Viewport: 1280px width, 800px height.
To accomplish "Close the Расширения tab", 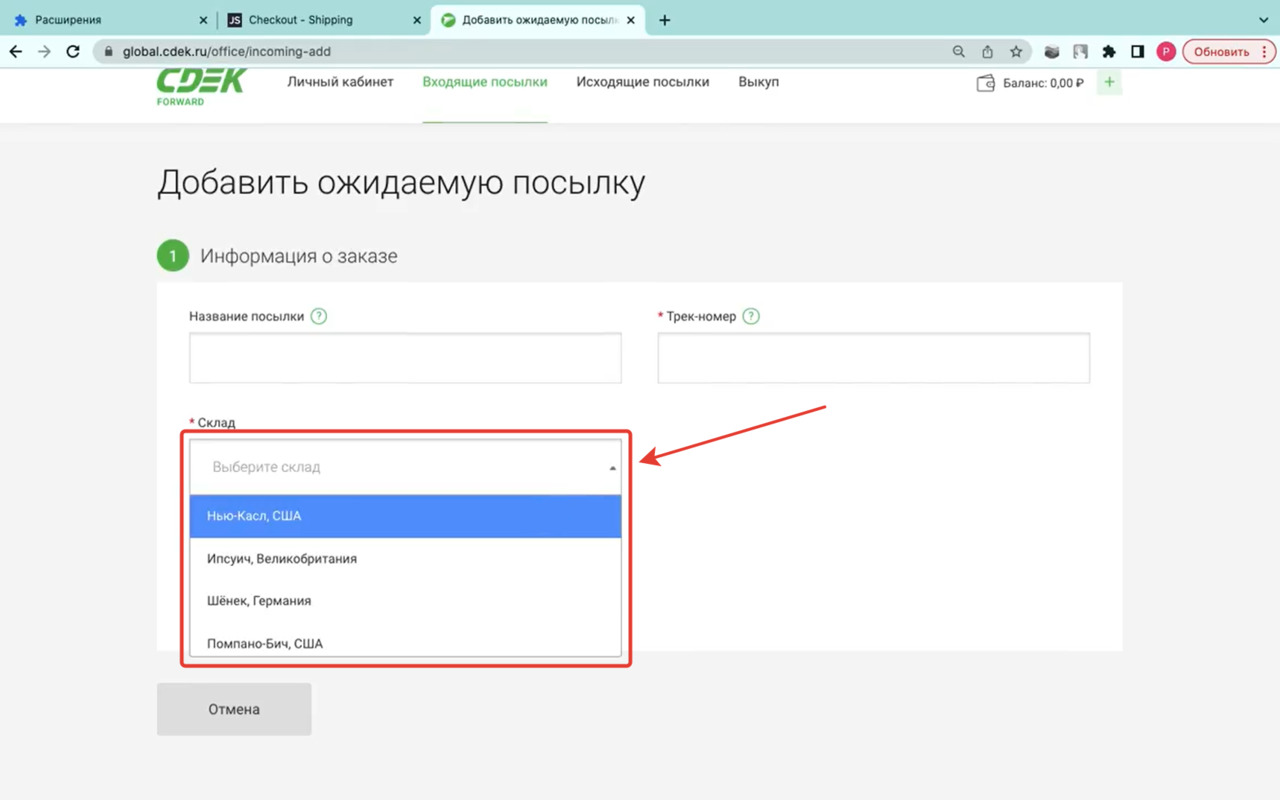I will click(203, 20).
